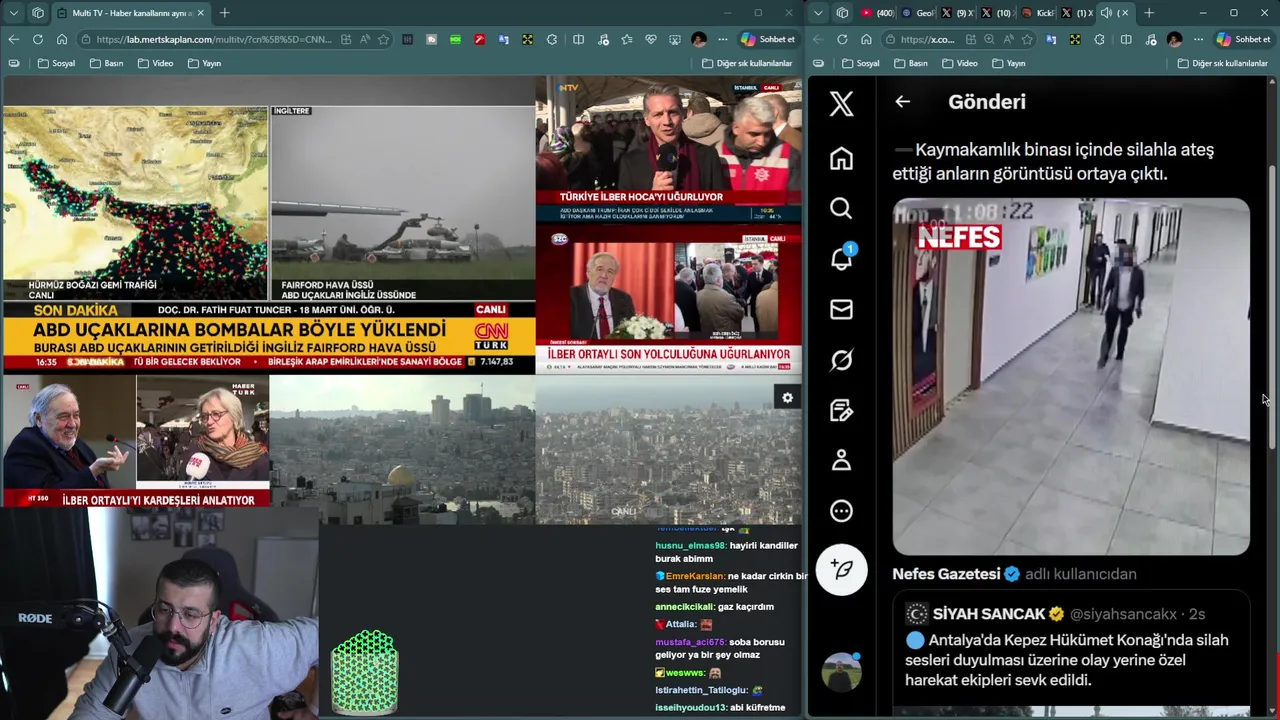The width and height of the screenshot is (1280, 720).
Task: Switch to the (10) X tab
Action: click(x=998, y=13)
